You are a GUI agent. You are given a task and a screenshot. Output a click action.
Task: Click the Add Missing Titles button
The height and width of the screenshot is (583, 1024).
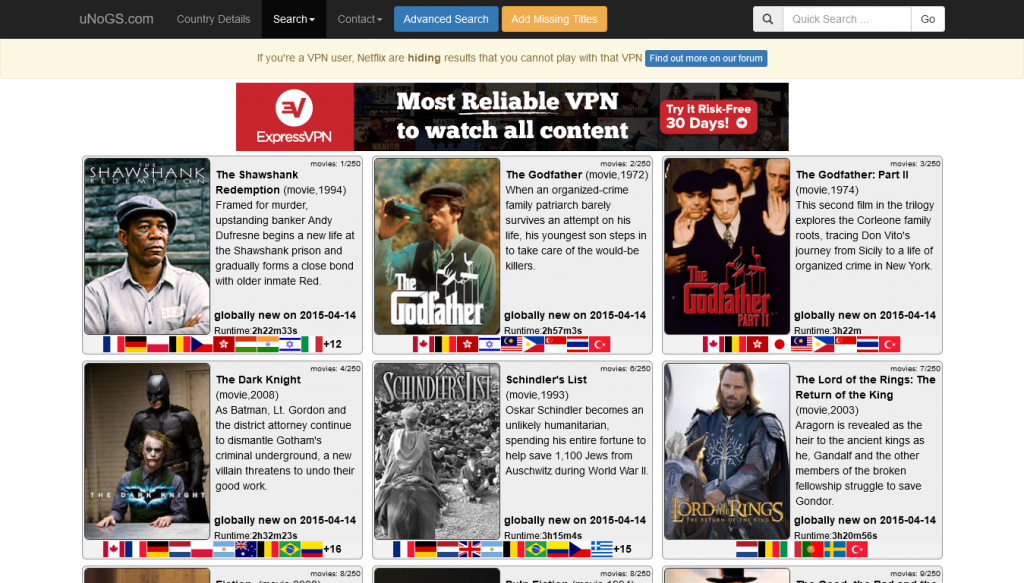(554, 19)
